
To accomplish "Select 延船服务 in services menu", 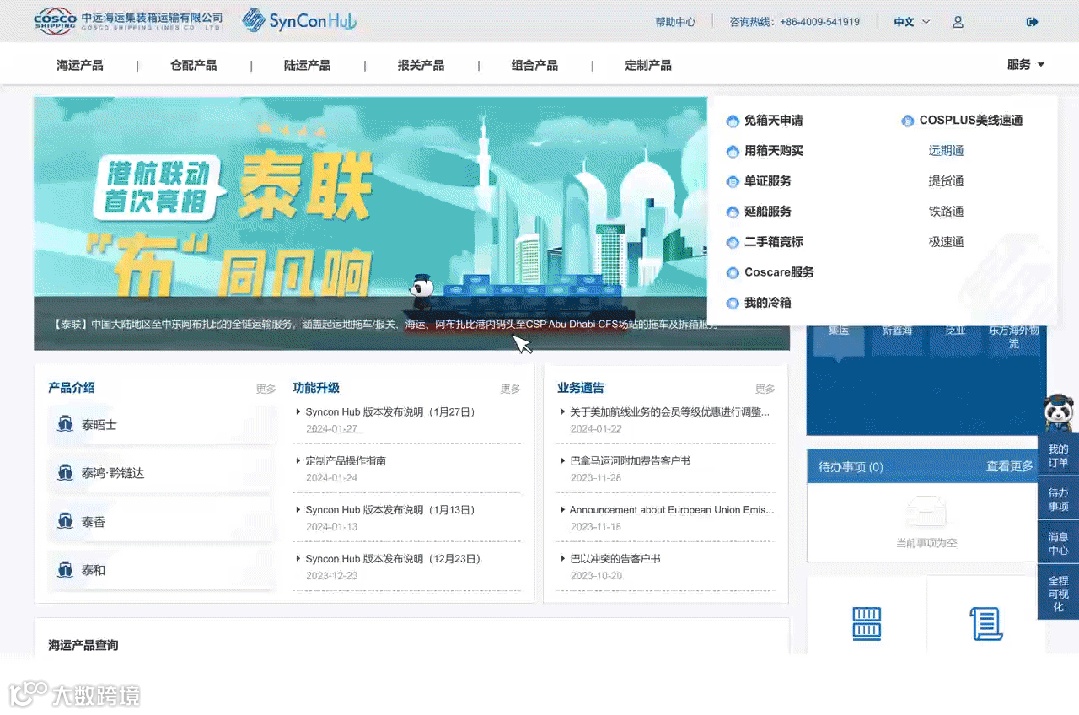I will [767, 211].
